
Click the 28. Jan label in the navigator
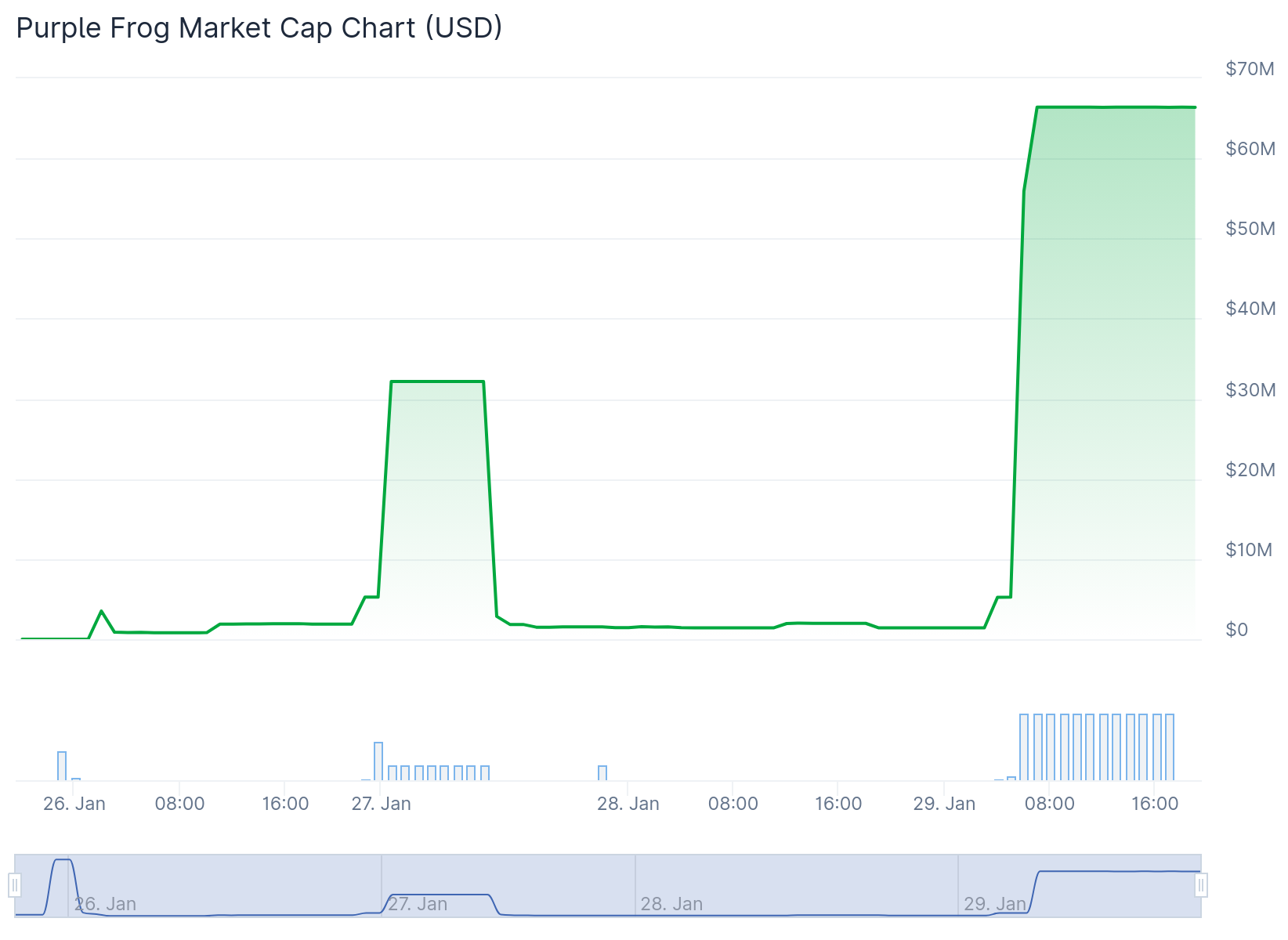tap(671, 904)
